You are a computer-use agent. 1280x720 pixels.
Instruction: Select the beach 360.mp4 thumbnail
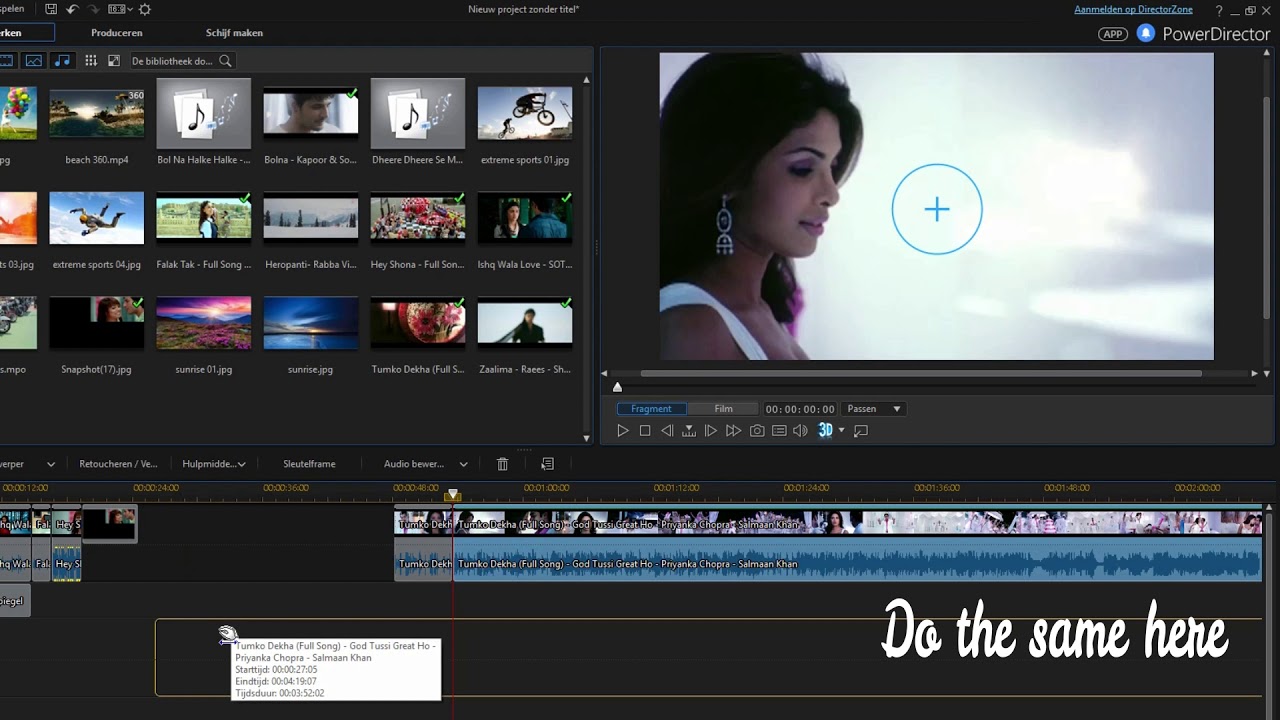click(97, 113)
